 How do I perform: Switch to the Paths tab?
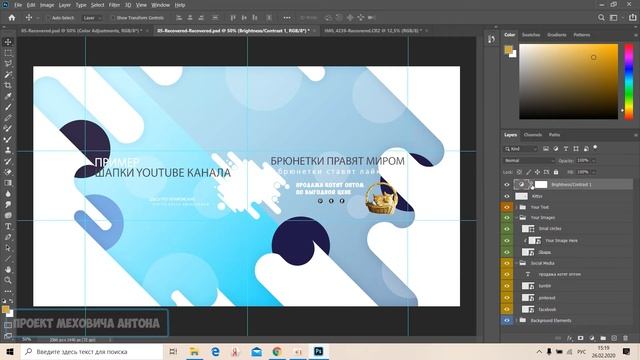(x=554, y=135)
